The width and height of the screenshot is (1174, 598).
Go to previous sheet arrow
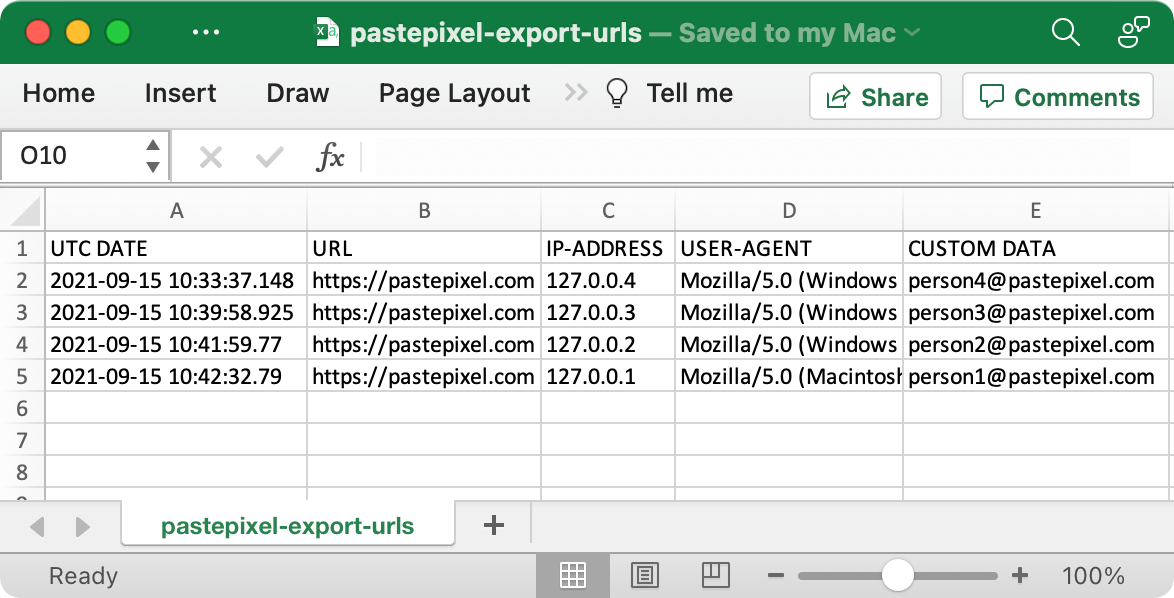tap(37, 527)
